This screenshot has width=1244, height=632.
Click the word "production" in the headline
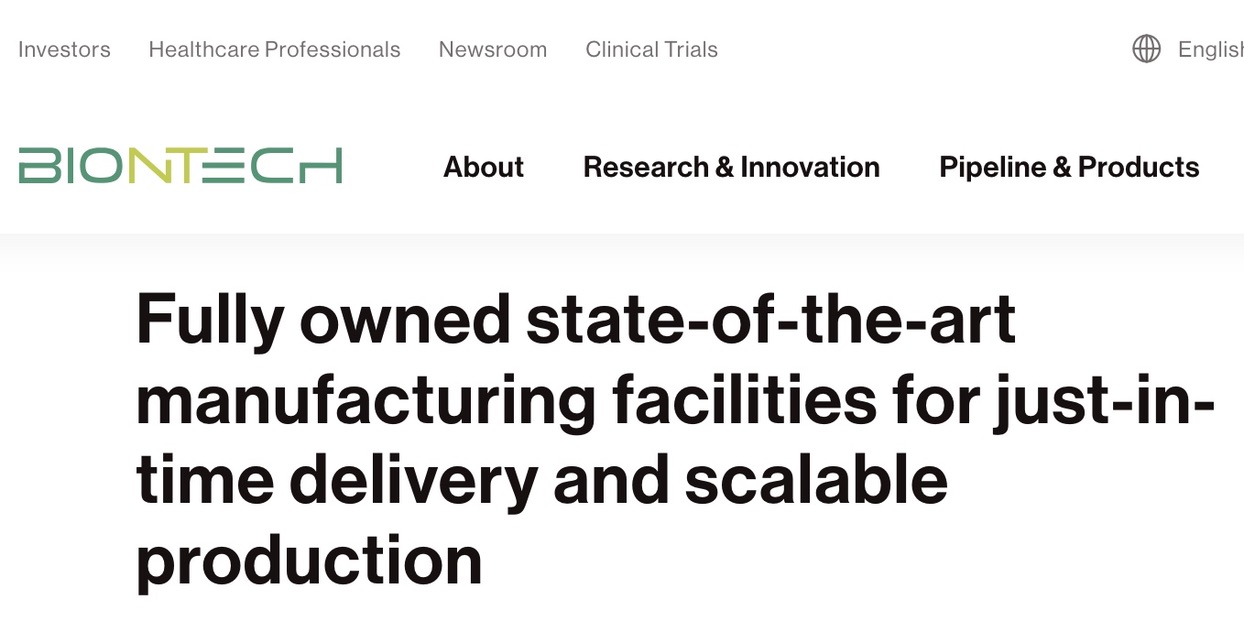[x=309, y=561]
